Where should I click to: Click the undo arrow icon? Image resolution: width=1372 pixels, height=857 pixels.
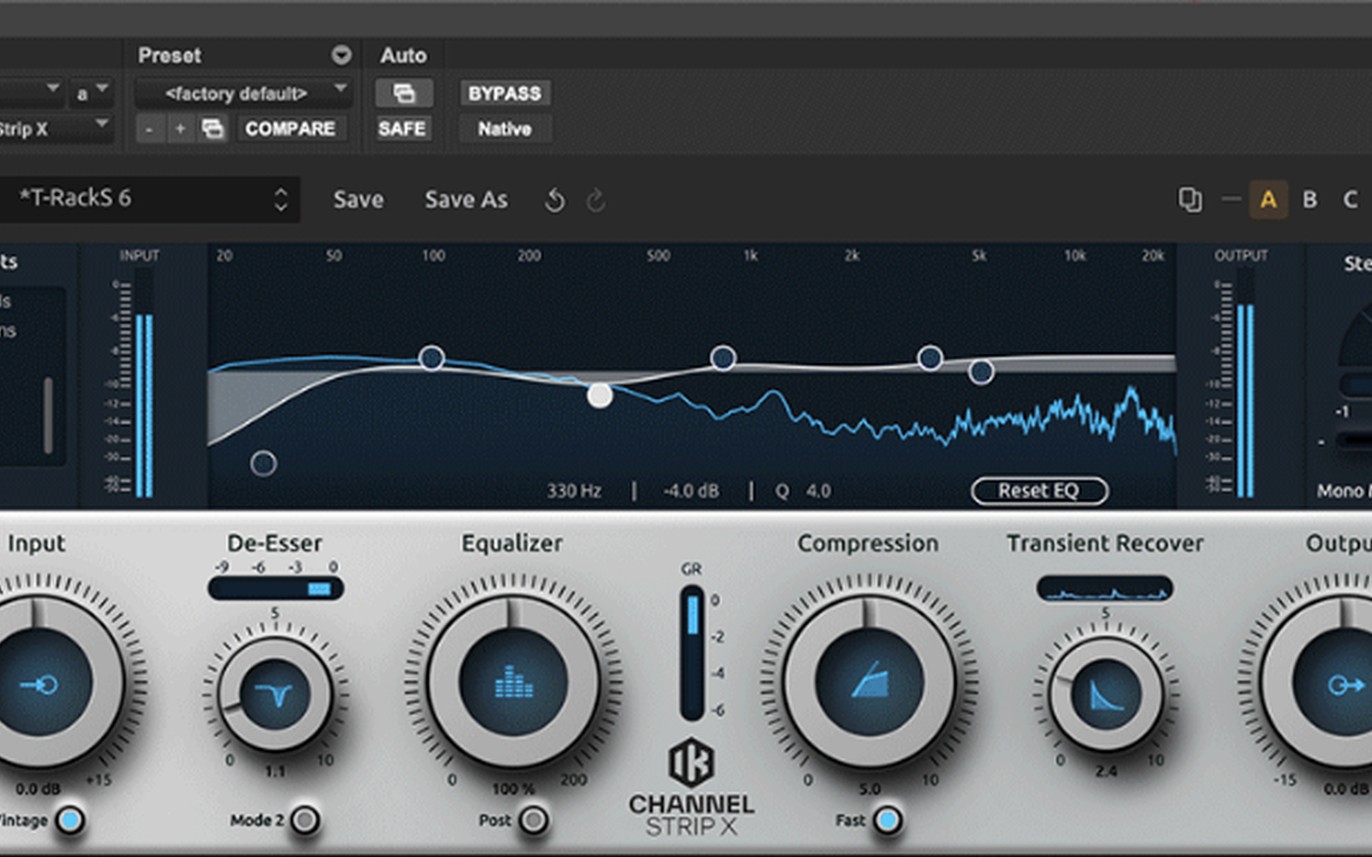[554, 200]
